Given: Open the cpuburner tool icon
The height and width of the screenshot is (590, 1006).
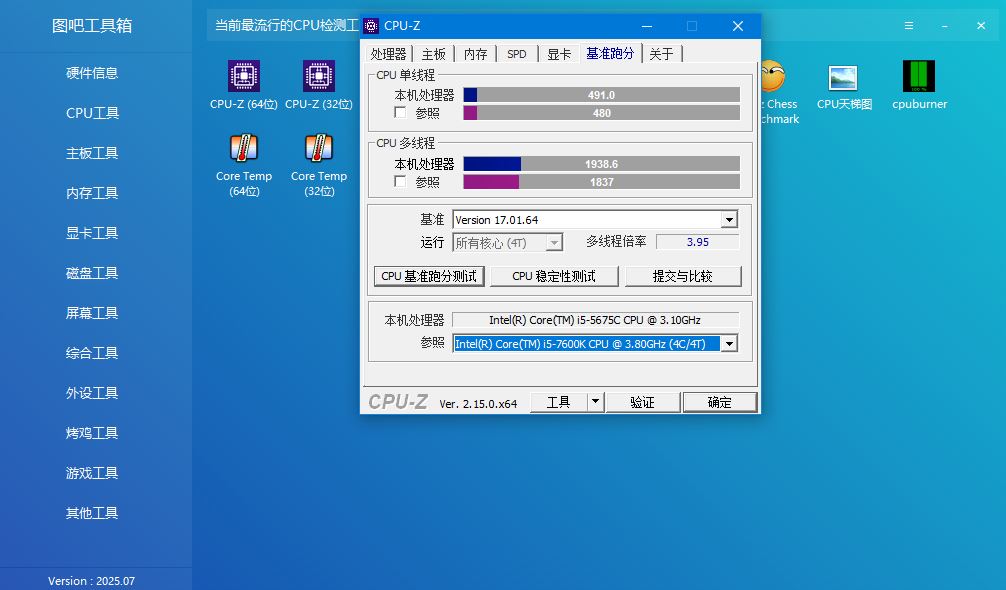Looking at the screenshot, I should [919, 76].
